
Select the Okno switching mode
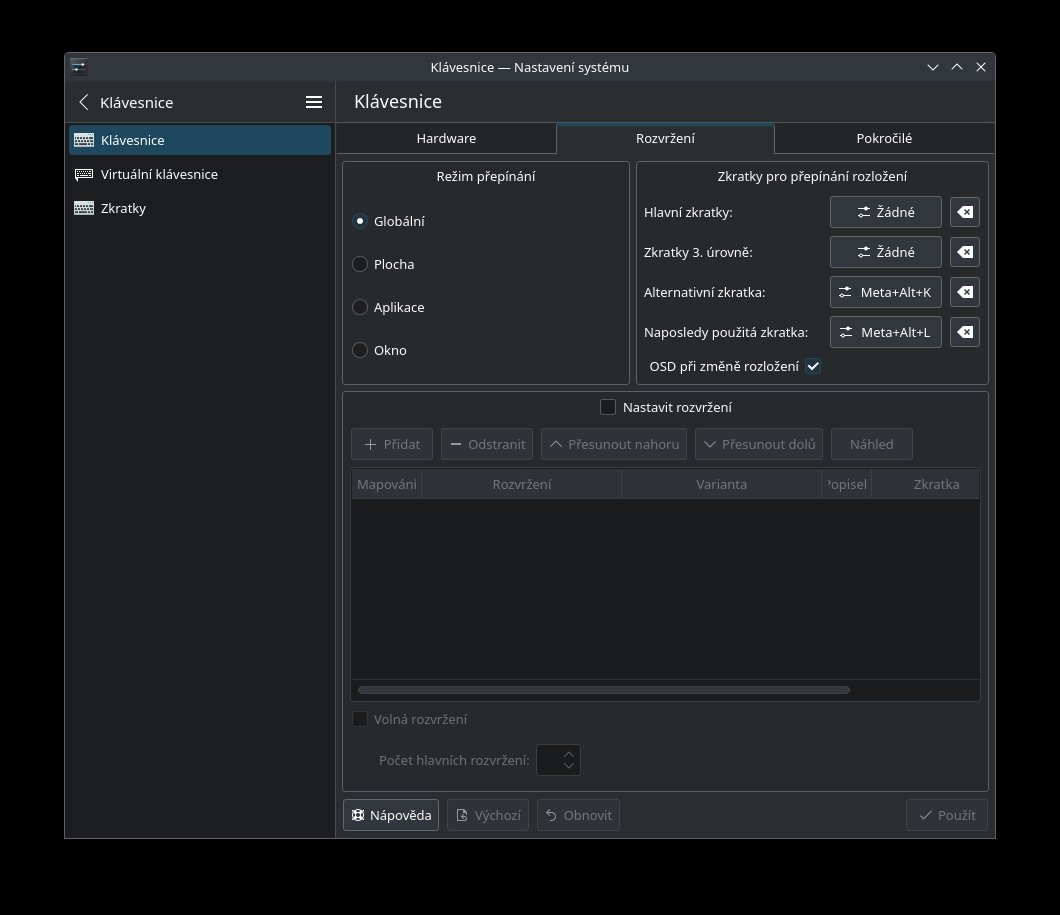pos(360,350)
